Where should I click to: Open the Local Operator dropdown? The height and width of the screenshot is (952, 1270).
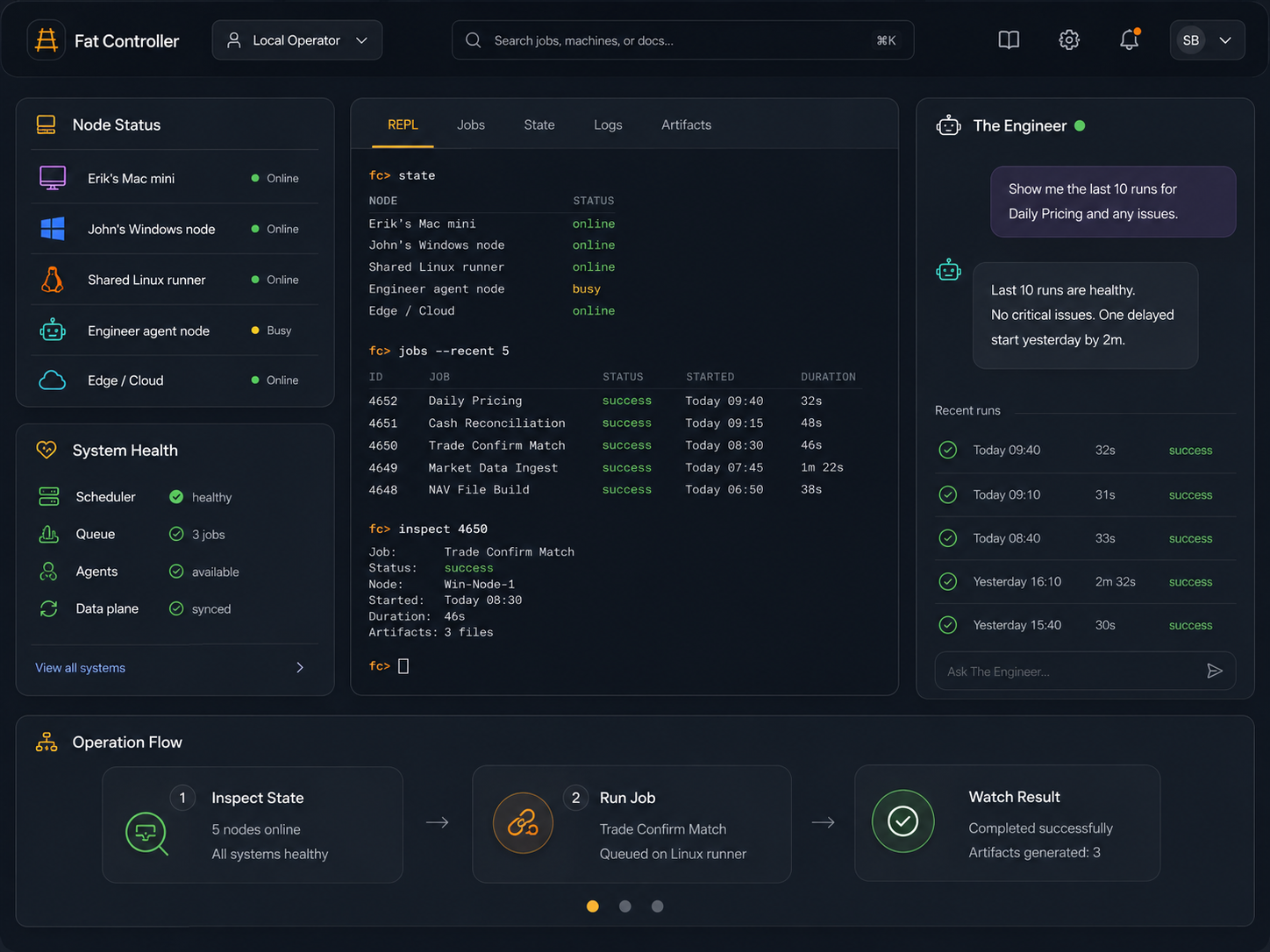(297, 40)
